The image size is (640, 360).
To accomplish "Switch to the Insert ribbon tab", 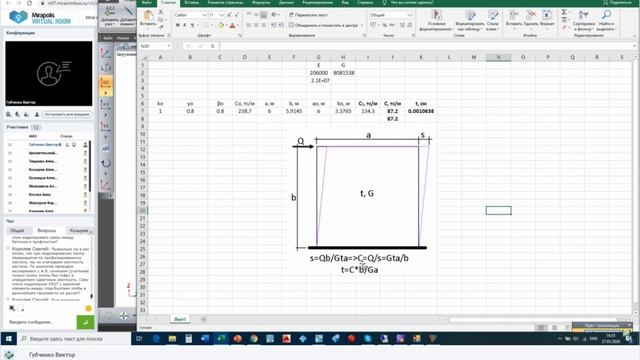I will (x=191, y=2).
